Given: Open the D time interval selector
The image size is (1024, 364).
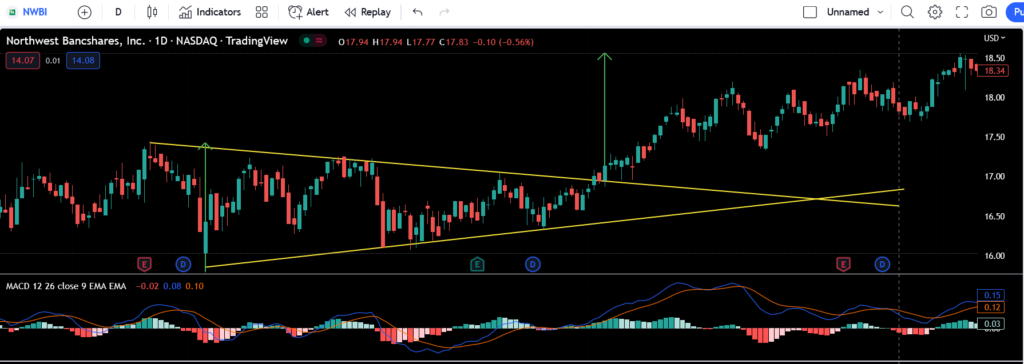Looking at the screenshot, I should click(x=118, y=12).
